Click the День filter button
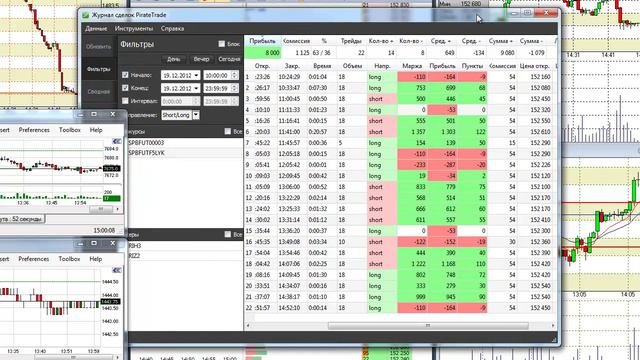640x360 pixels. 173,59
